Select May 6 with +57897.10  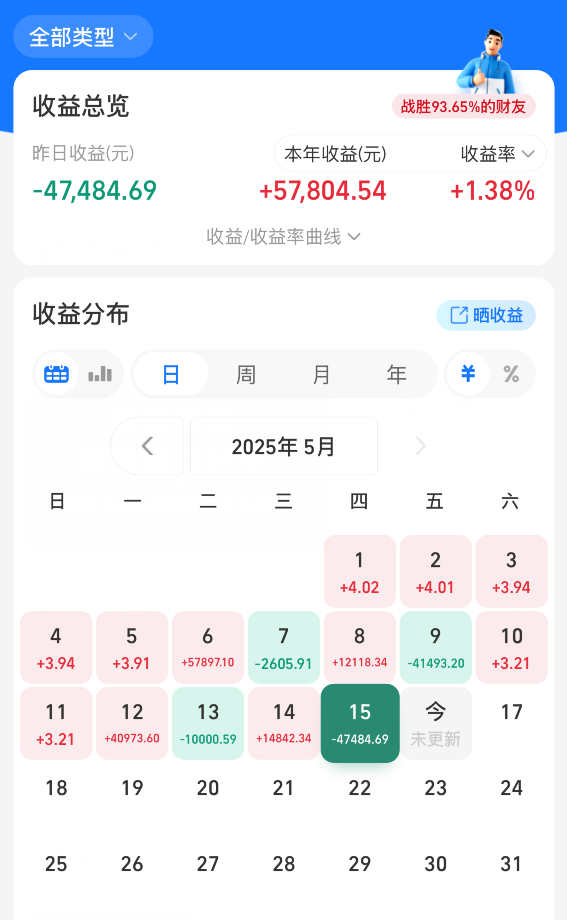point(208,647)
